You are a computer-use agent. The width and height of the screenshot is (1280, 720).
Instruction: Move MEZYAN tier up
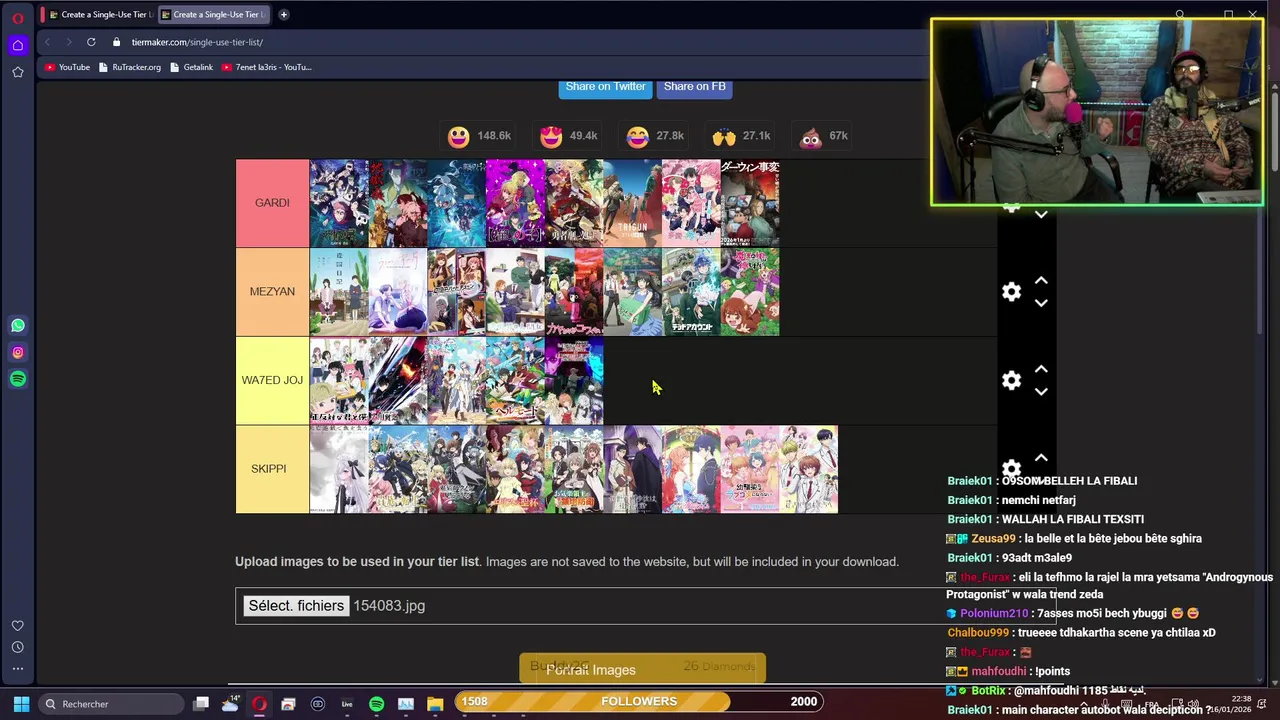(1041, 280)
